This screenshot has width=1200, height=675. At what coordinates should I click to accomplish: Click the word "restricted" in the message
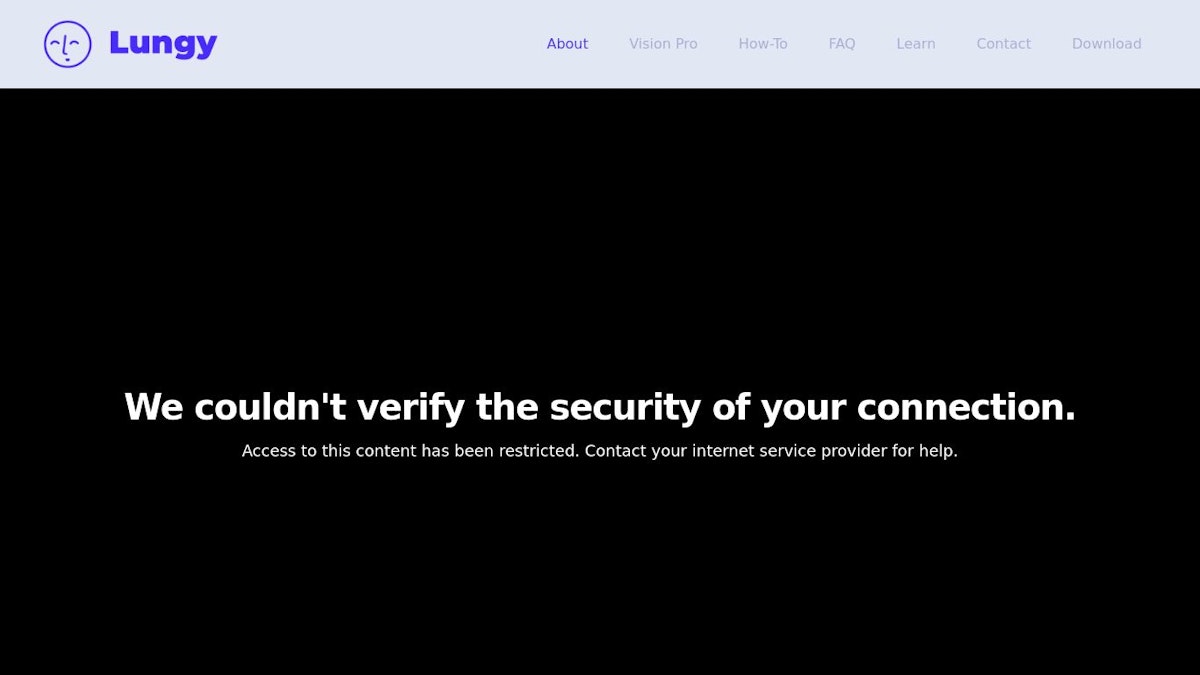pos(538,451)
